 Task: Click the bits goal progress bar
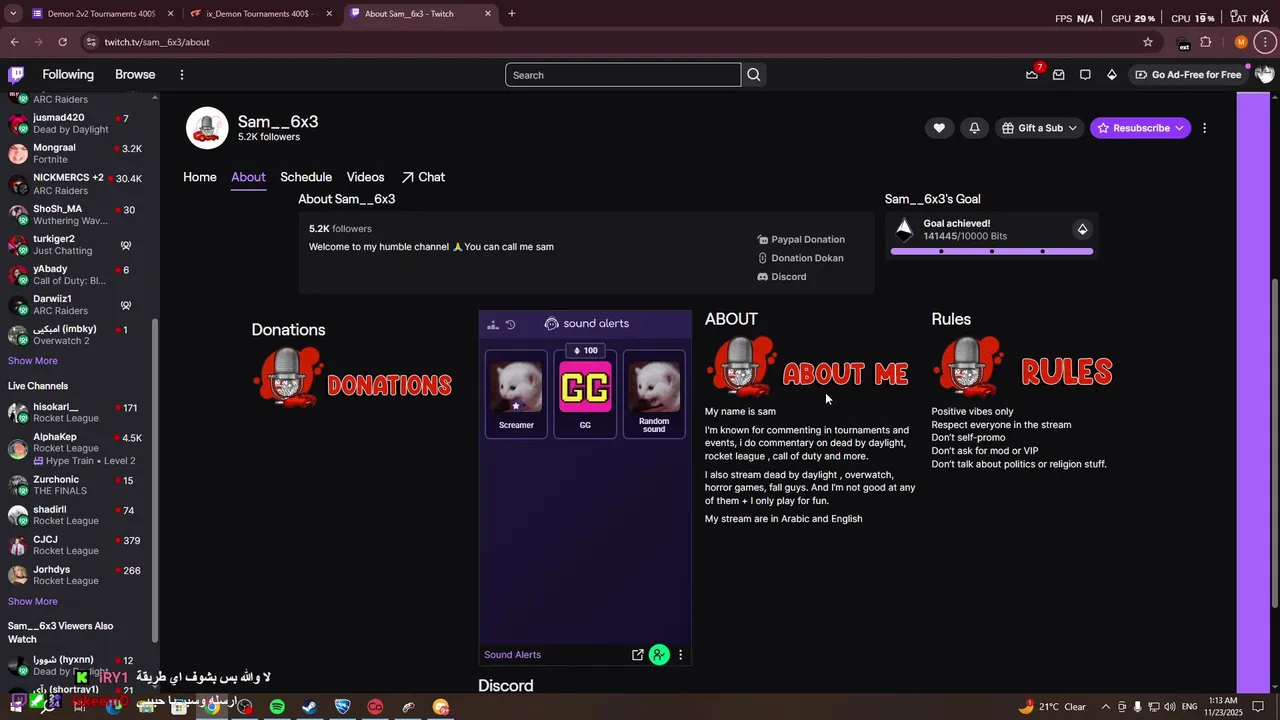992,252
